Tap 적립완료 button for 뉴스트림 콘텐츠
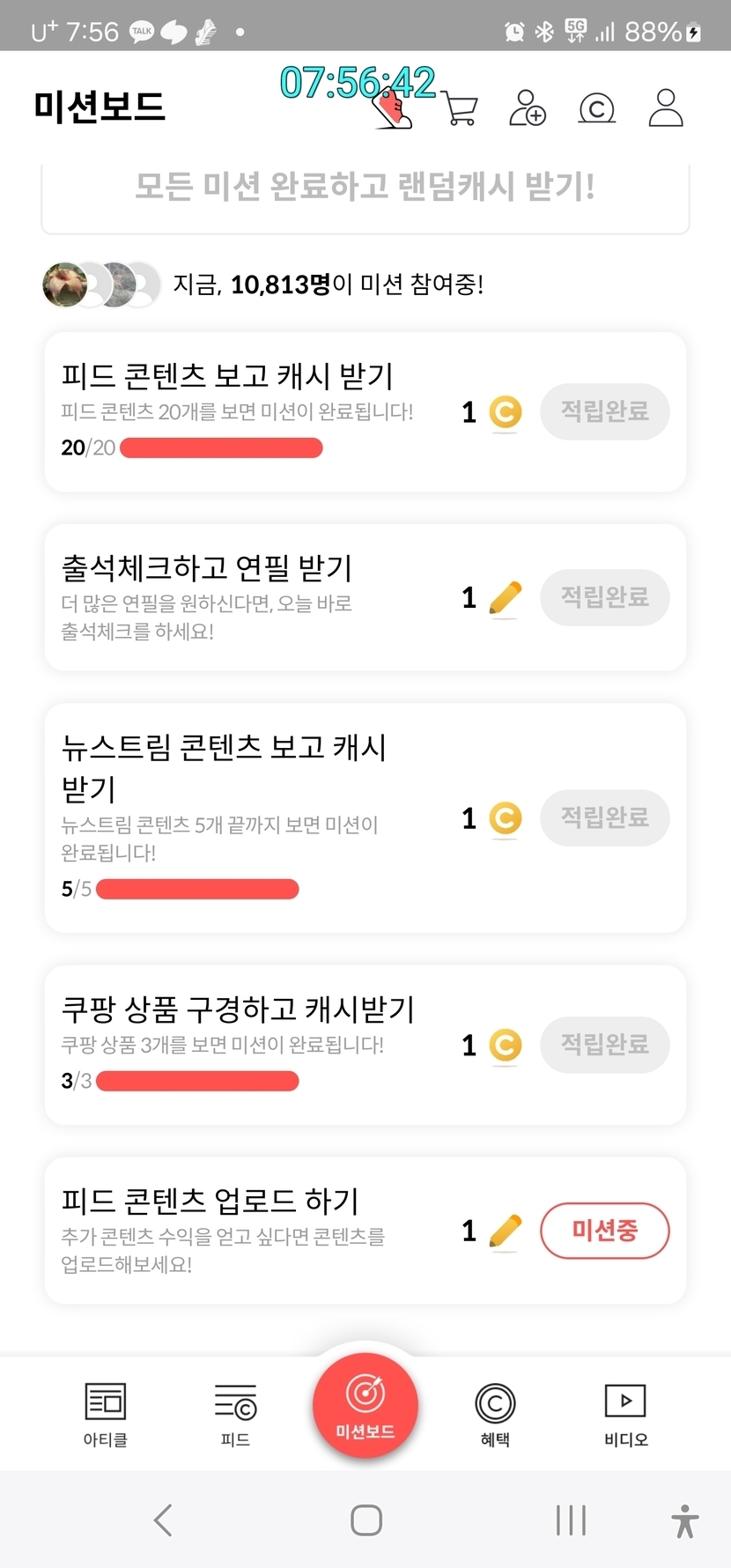Viewport: 731px width, 1568px height. tap(604, 818)
